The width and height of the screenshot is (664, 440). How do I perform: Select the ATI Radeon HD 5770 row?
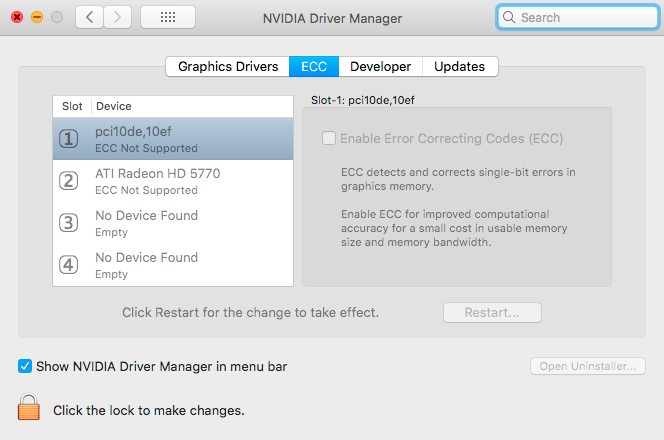pyautogui.click(x=173, y=181)
